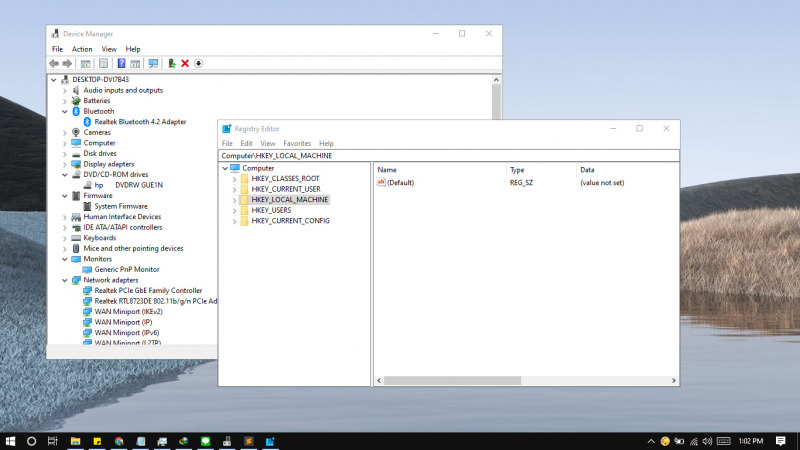Screen dimensions: 800x450
Task: Click the volume speaker tray icon
Action: 707,441
